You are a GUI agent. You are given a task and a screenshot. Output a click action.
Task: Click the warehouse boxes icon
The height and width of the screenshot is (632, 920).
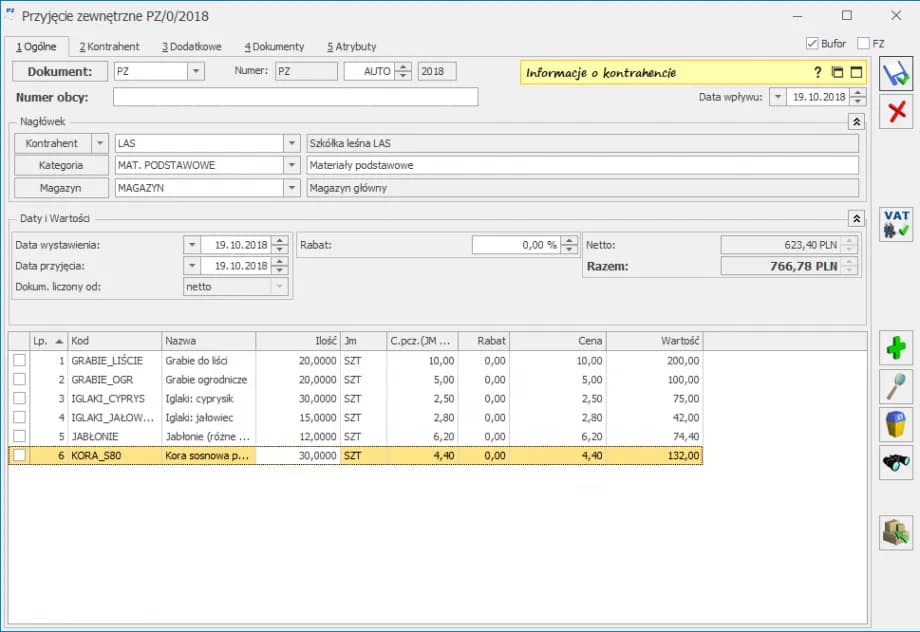[x=895, y=532]
